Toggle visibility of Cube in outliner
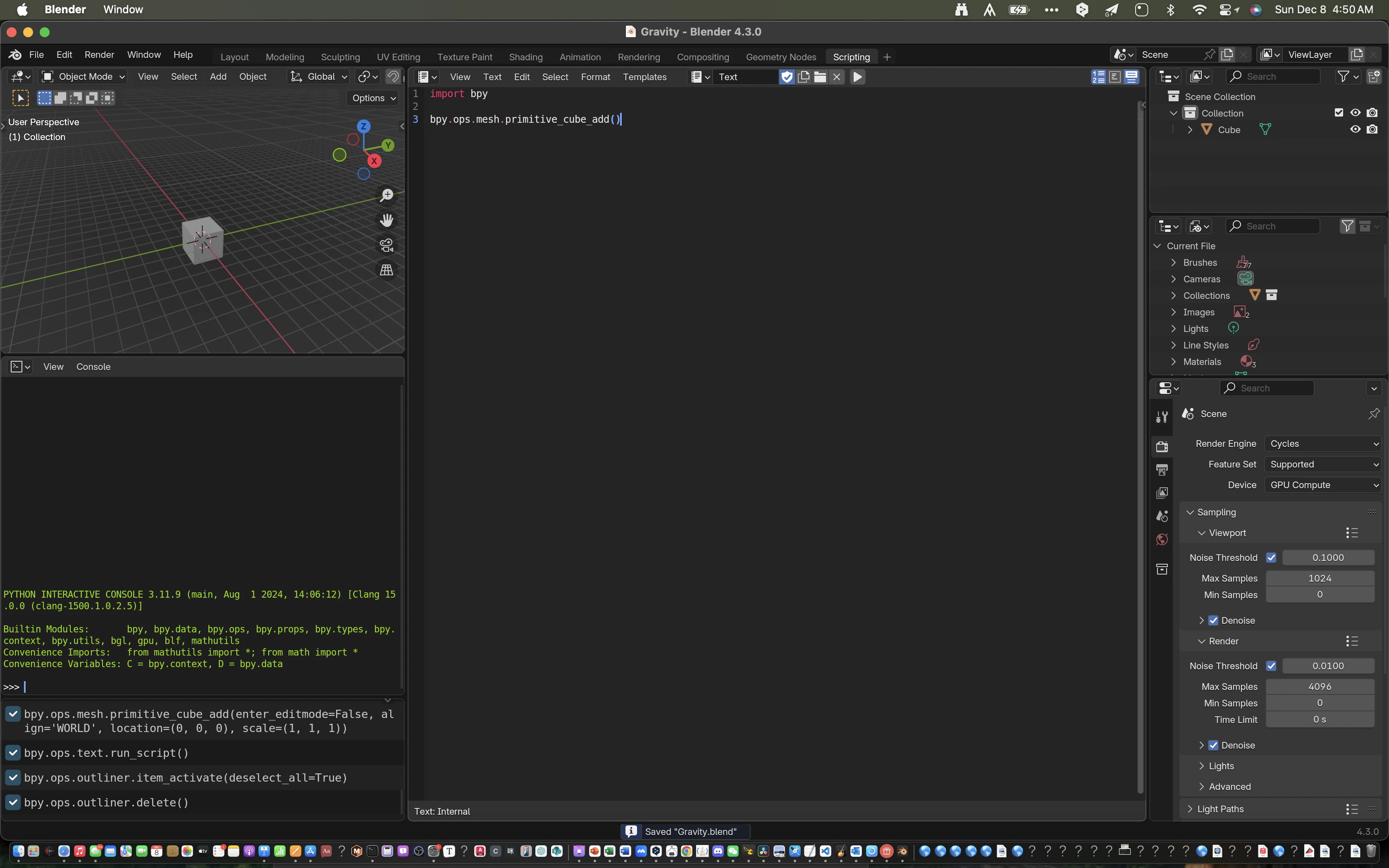Image resolution: width=1389 pixels, height=868 pixels. (x=1355, y=129)
